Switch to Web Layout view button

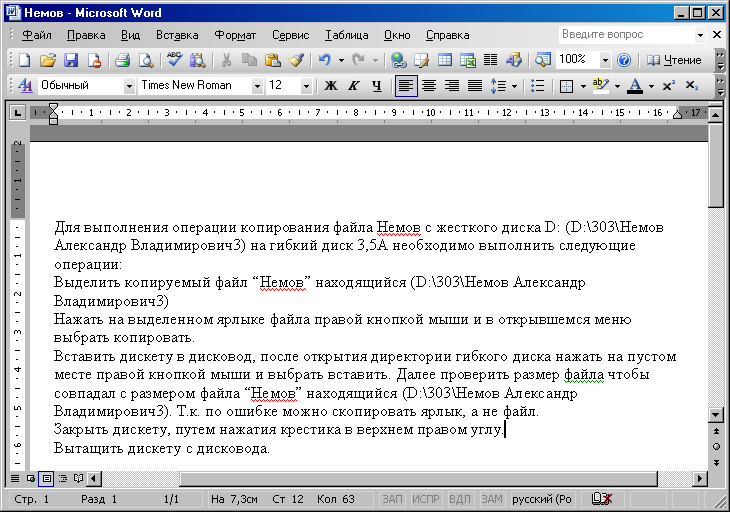31,478
